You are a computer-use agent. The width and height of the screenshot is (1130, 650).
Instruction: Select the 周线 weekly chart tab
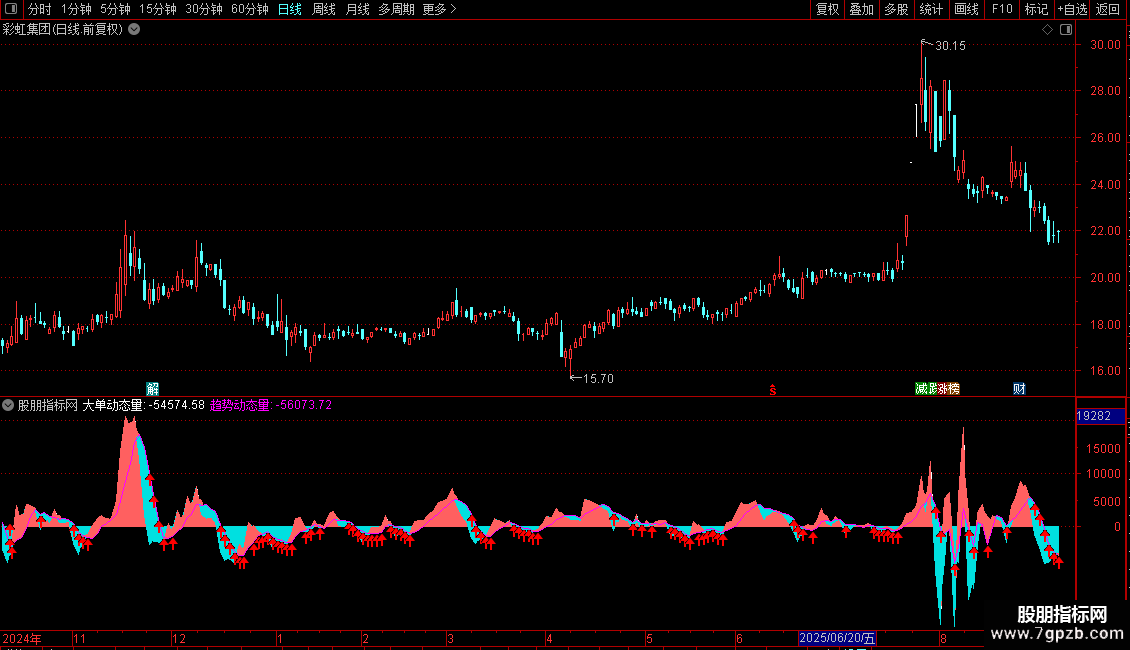click(324, 9)
